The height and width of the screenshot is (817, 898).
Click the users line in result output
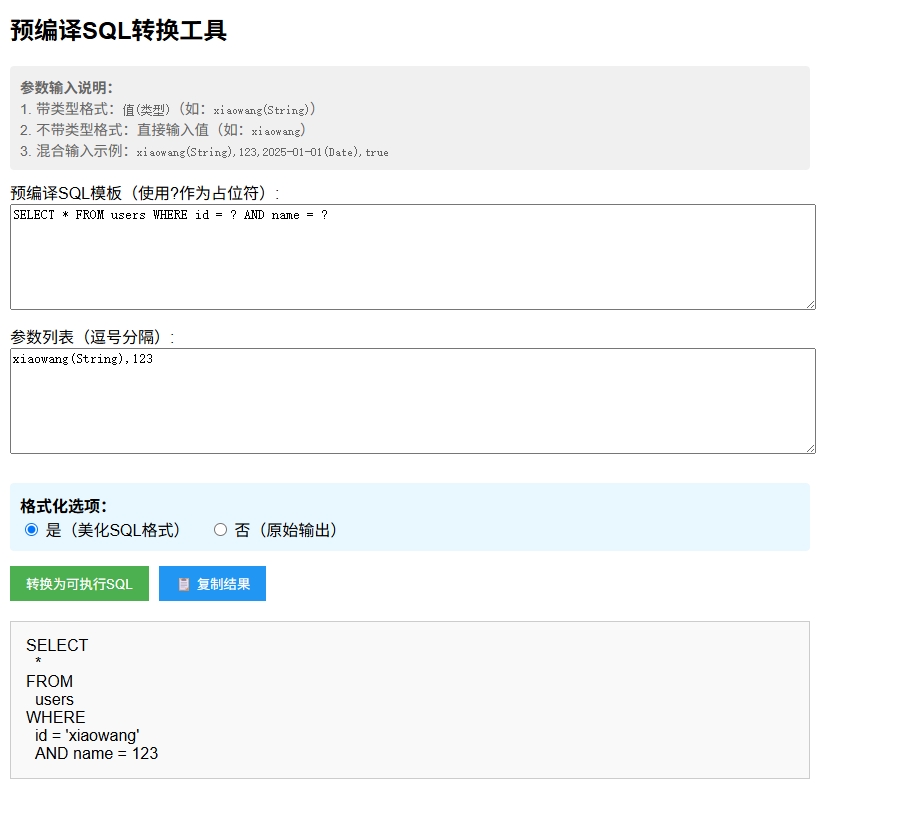pos(54,700)
